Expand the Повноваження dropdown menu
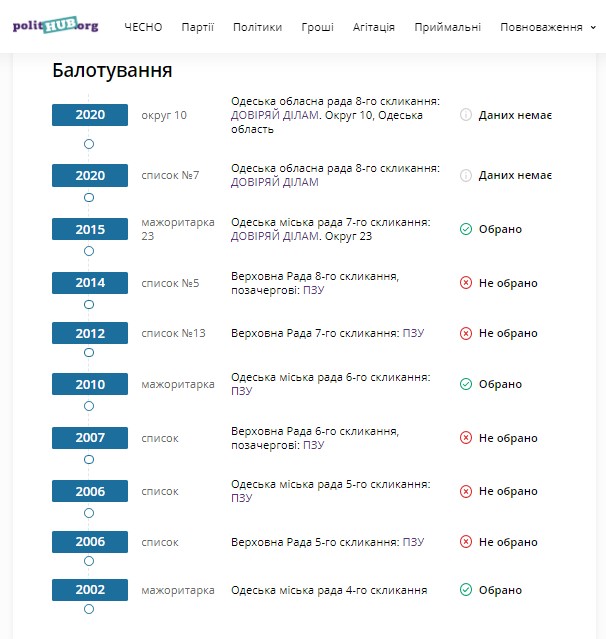The height and width of the screenshot is (639, 606). point(547,27)
